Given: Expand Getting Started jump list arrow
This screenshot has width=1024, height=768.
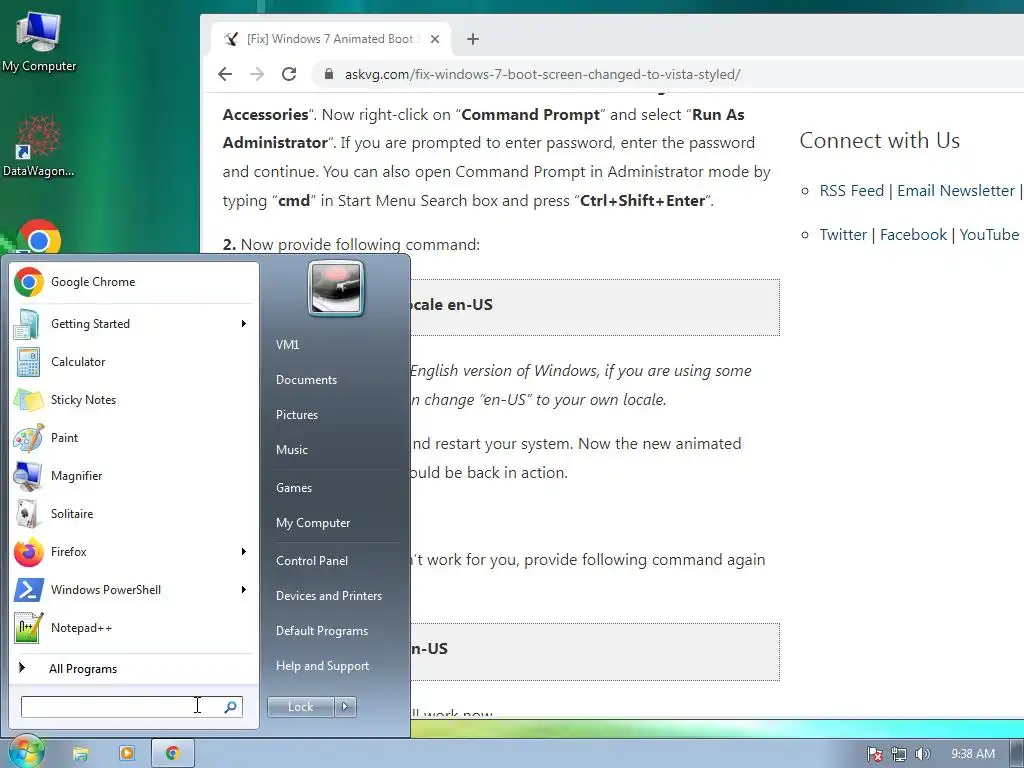Looking at the screenshot, I should tap(244, 324).
